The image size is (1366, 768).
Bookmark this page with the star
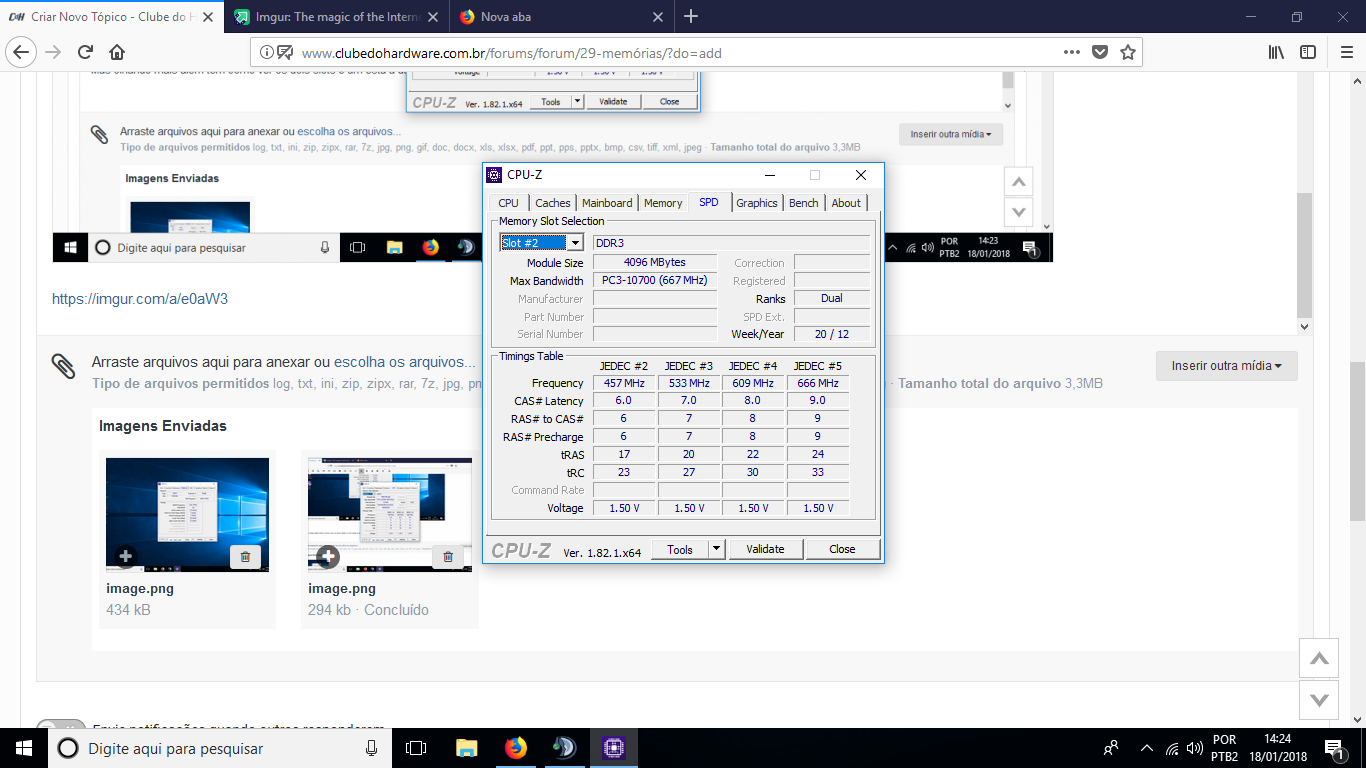[1128, 52]
